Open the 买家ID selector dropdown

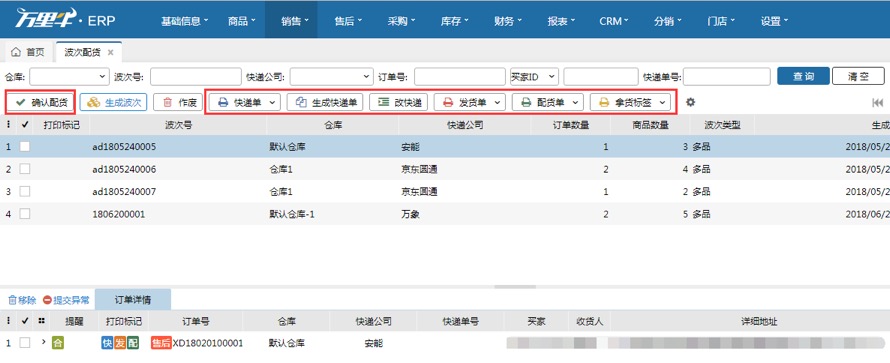534,77
